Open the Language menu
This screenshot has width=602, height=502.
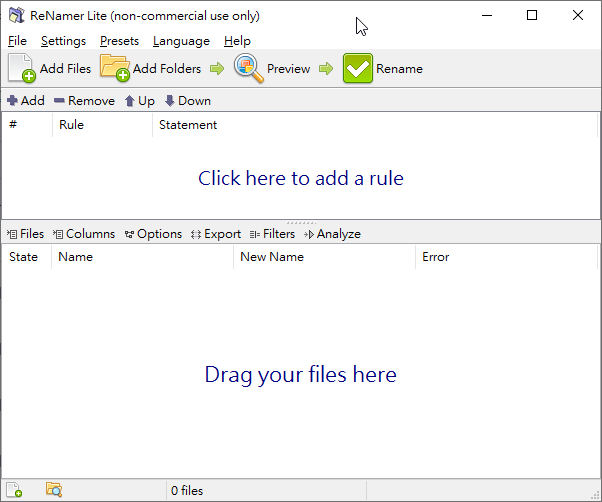pyautogui.click(x=181, y=41)
